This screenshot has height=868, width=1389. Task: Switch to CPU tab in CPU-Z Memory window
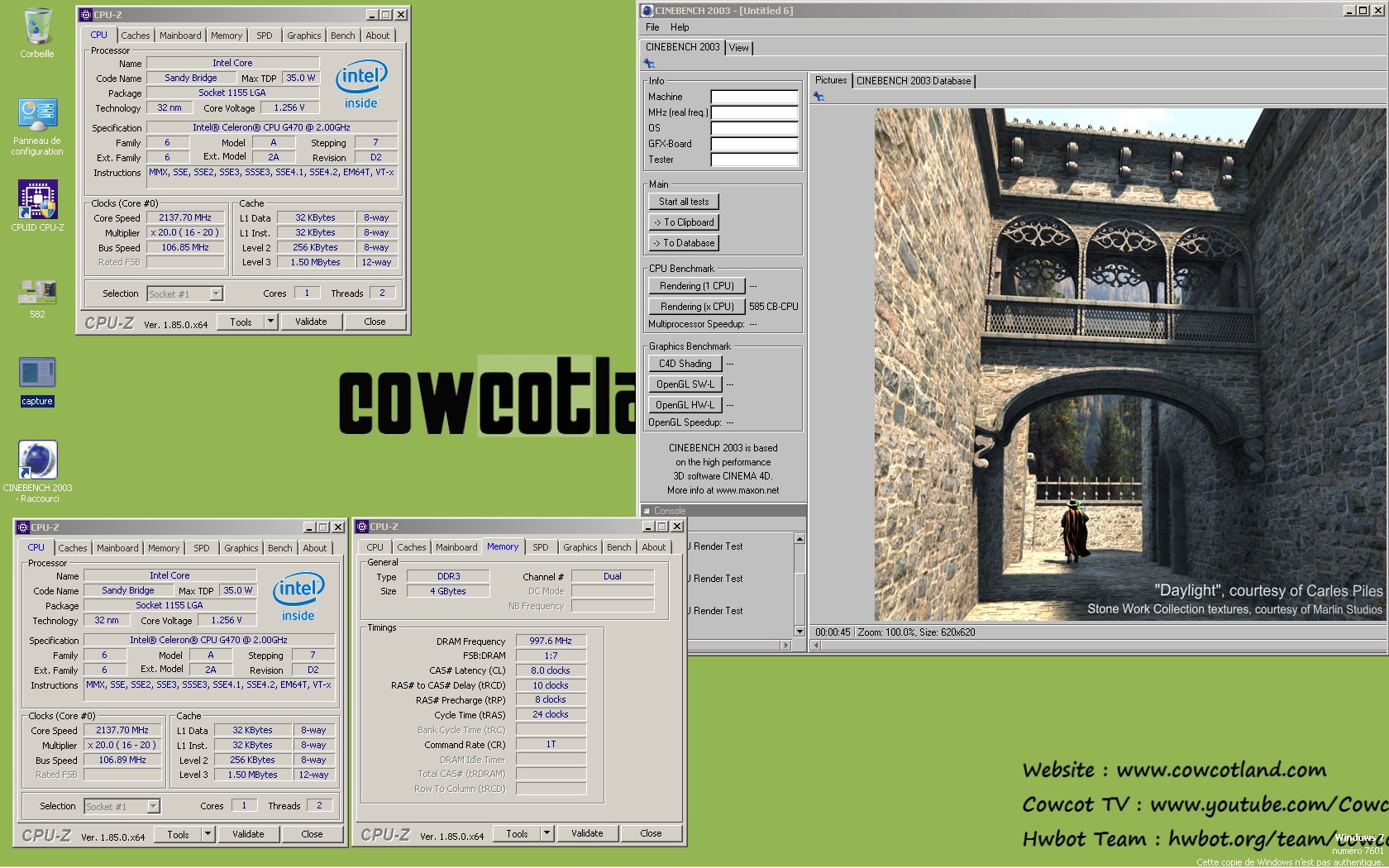375,547
